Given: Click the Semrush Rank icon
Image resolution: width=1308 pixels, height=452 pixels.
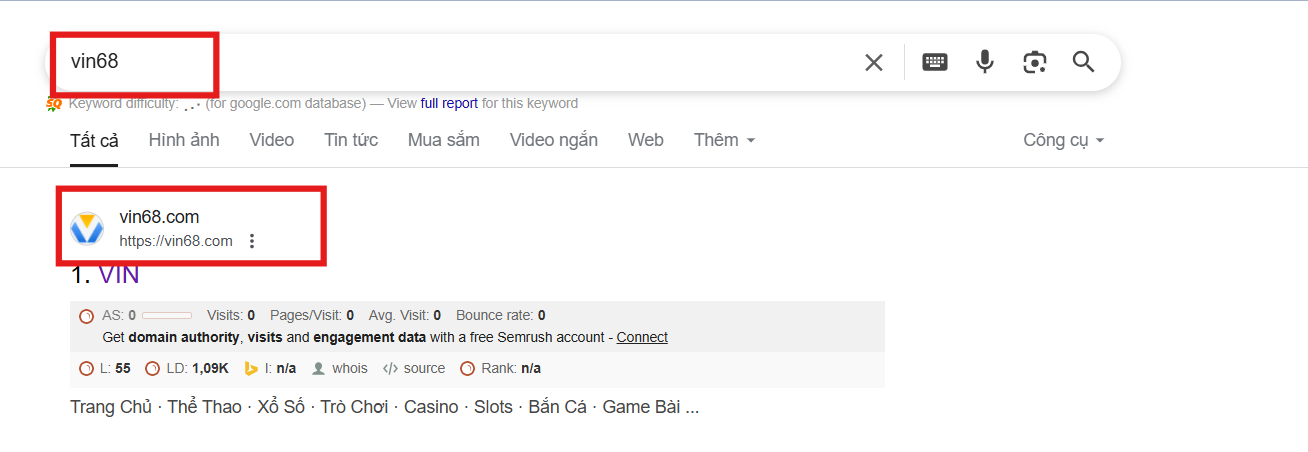Looking at the screenshot, I should pos(467,369).
